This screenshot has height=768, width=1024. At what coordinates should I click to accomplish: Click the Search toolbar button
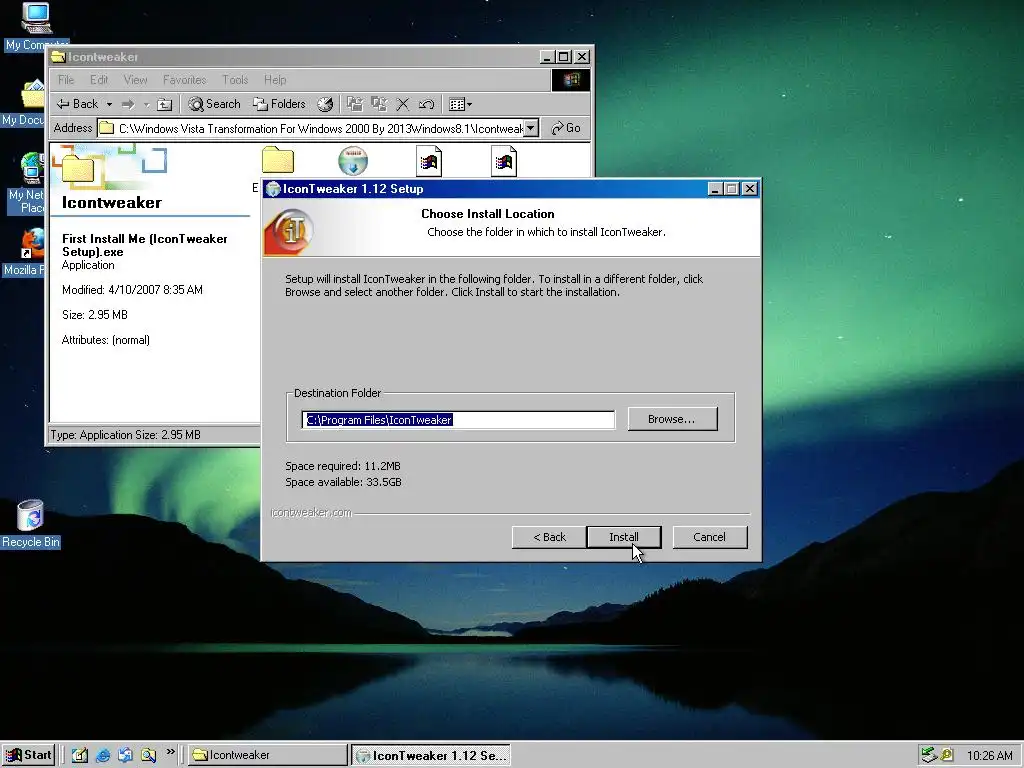[214, 104]
